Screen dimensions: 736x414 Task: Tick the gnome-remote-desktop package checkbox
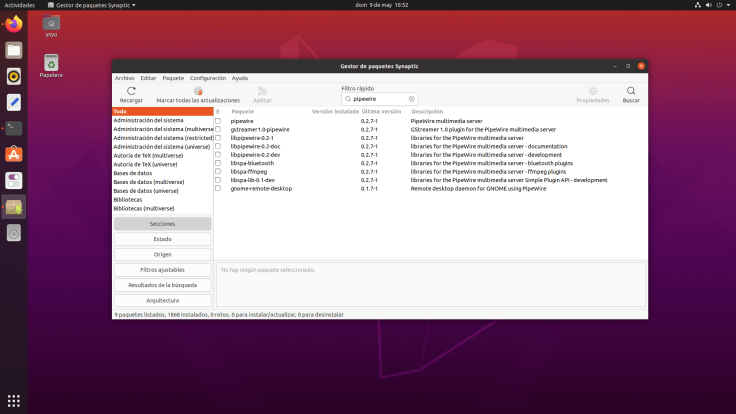point(218,188)
